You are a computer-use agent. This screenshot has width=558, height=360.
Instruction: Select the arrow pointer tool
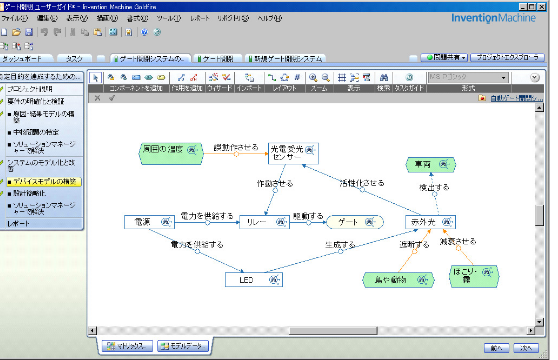click(x=95, y=78)
